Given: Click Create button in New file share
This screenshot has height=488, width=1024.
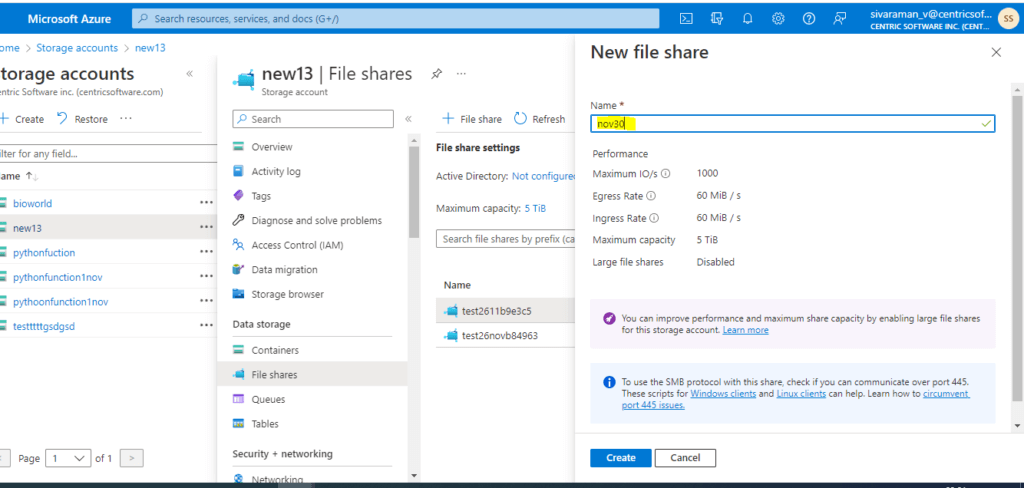Looking at the screenshot, I should click(621, 458).
